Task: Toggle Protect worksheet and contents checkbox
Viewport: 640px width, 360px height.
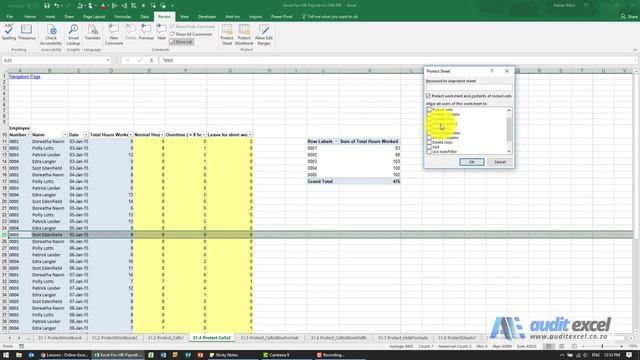Action: [x=429, y=96]
